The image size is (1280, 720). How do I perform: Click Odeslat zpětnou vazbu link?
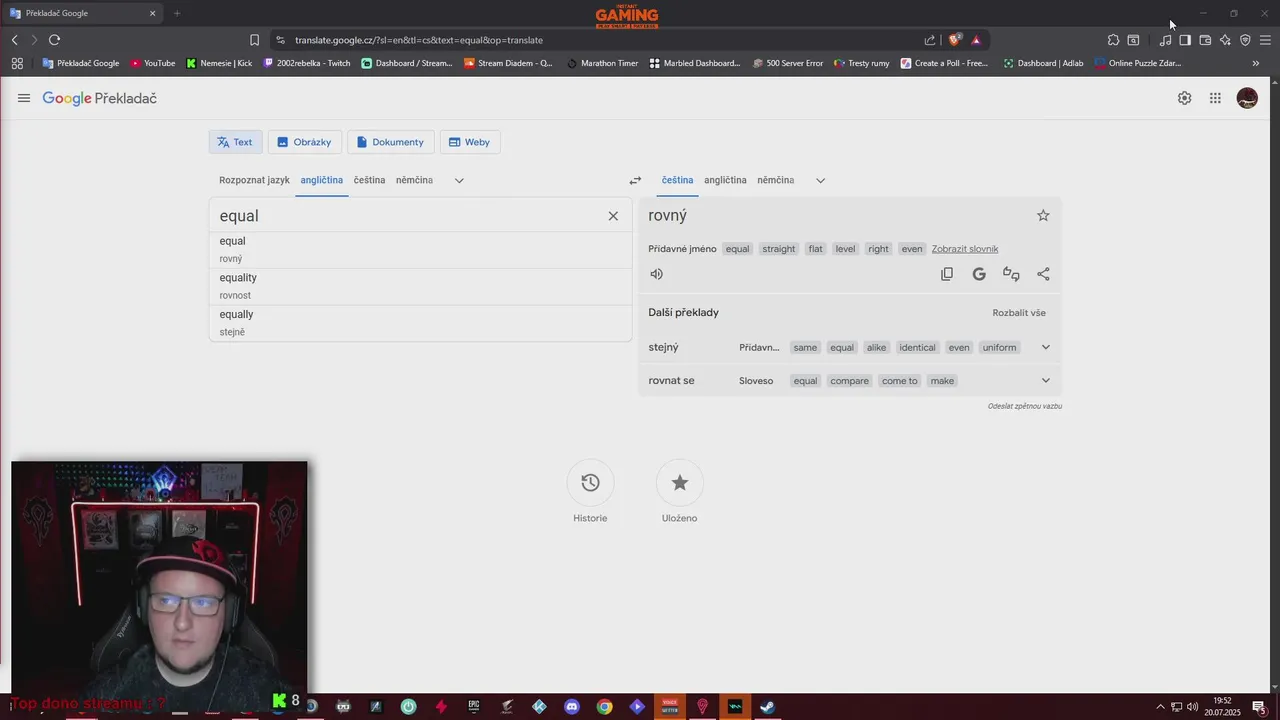pyautogui.click(x=1025, y=406)
